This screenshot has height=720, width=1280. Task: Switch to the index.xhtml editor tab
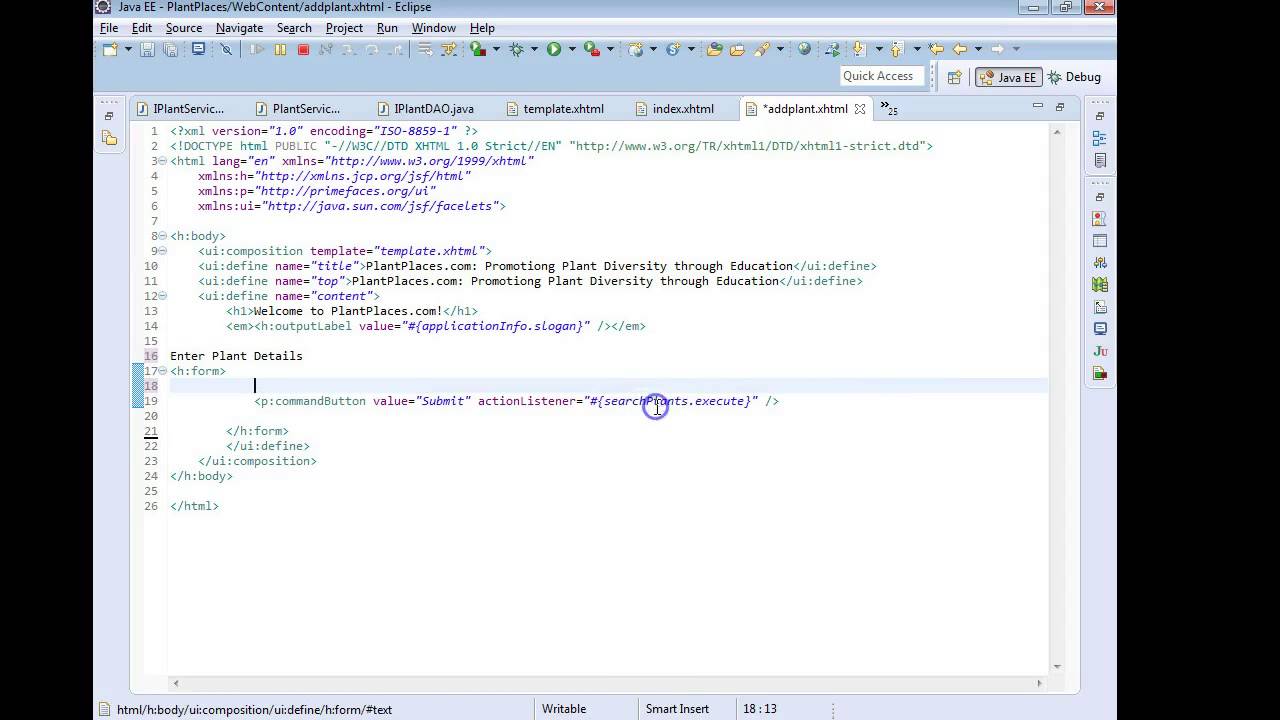pyautogui.click(x=675, y=109)
